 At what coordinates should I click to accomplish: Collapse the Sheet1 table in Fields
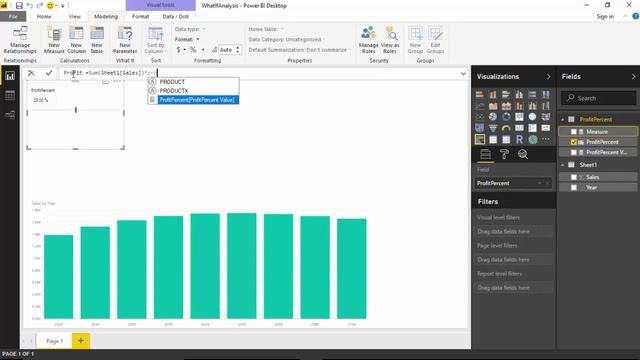(x=562, y=165)
